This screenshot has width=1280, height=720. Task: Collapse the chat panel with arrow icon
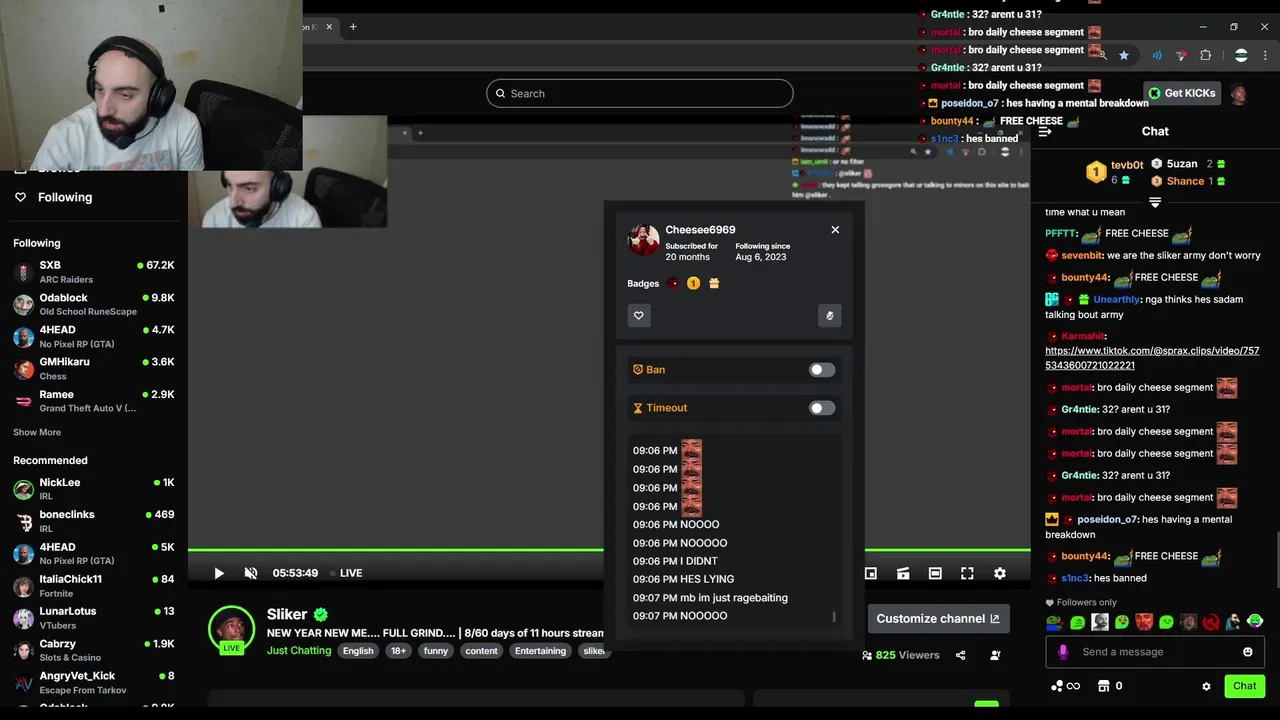click(1045, 131)
